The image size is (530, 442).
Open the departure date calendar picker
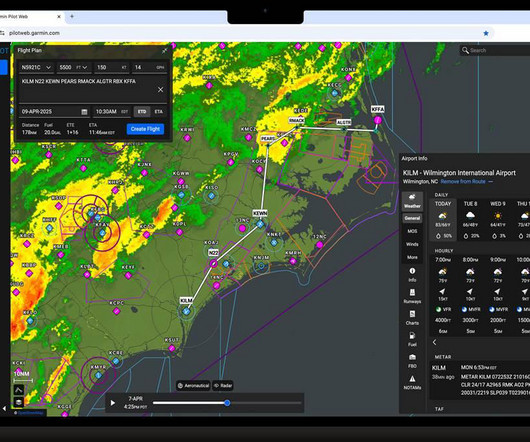(x=85, y=112)
